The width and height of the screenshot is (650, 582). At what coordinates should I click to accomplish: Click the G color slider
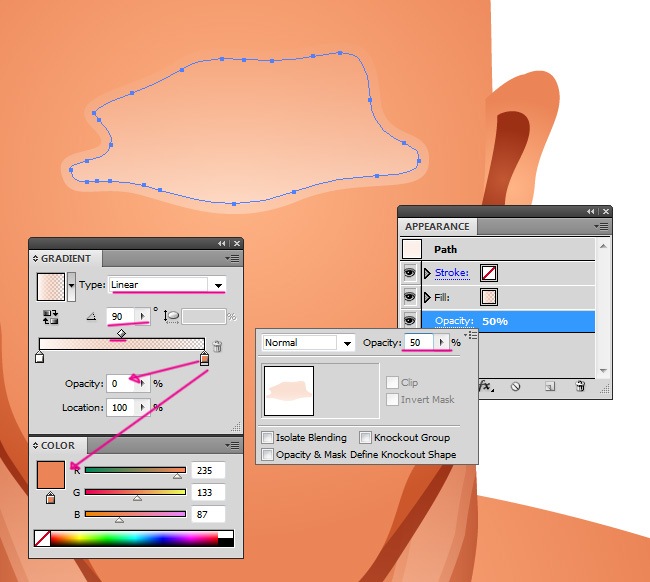[135, 492]
